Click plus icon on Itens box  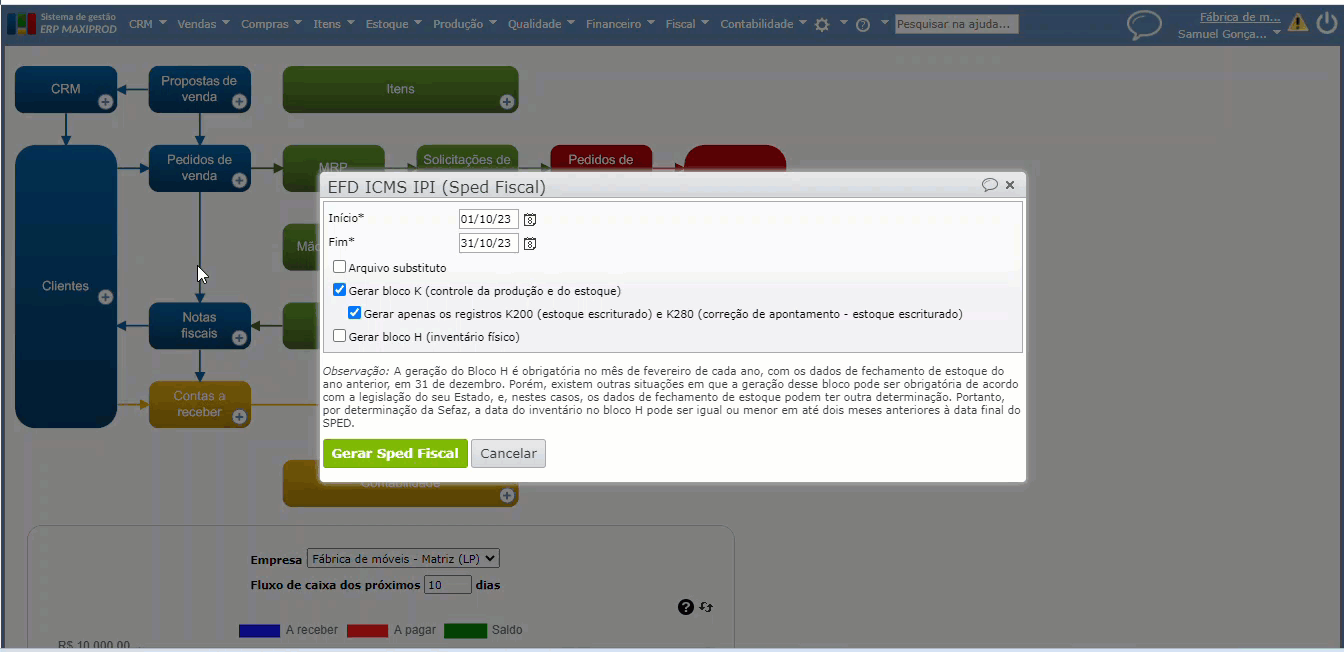(507, 101)
